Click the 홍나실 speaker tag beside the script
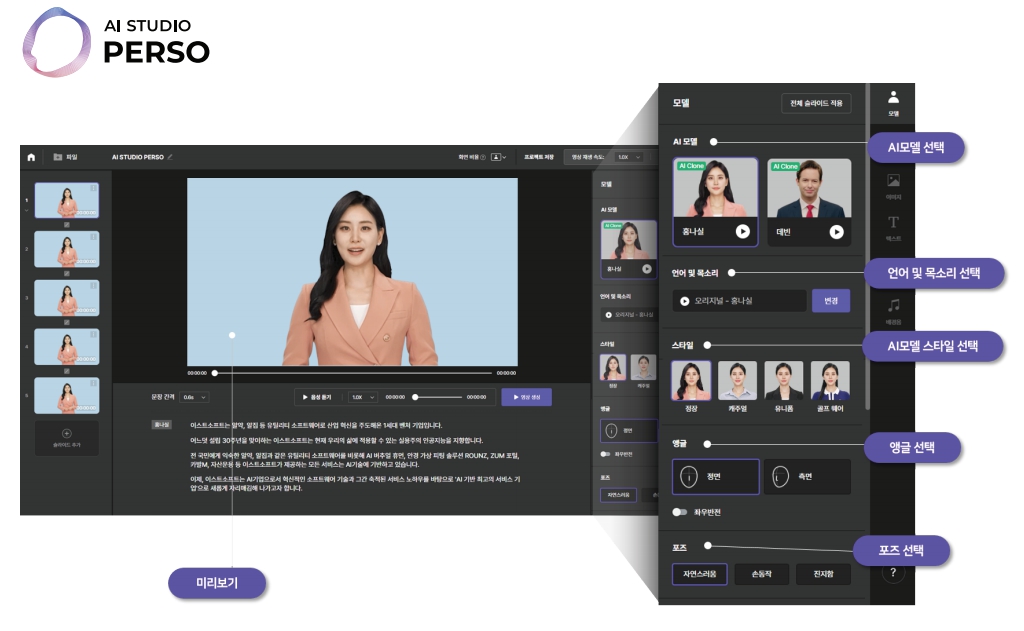 [x=161, y=425]
